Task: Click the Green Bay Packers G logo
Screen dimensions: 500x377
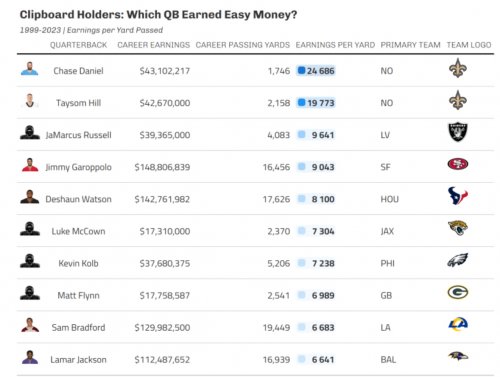Action: [458, 292]
